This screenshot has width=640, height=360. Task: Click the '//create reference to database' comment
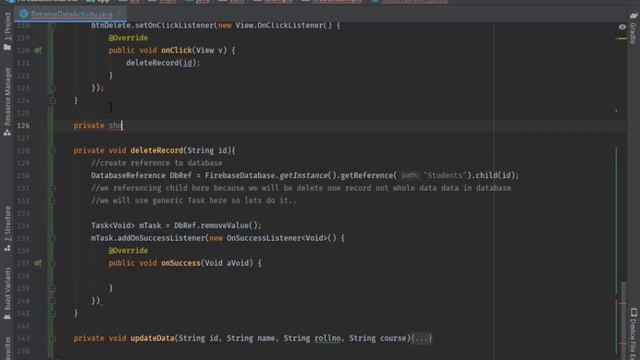[x=157, y=163]
